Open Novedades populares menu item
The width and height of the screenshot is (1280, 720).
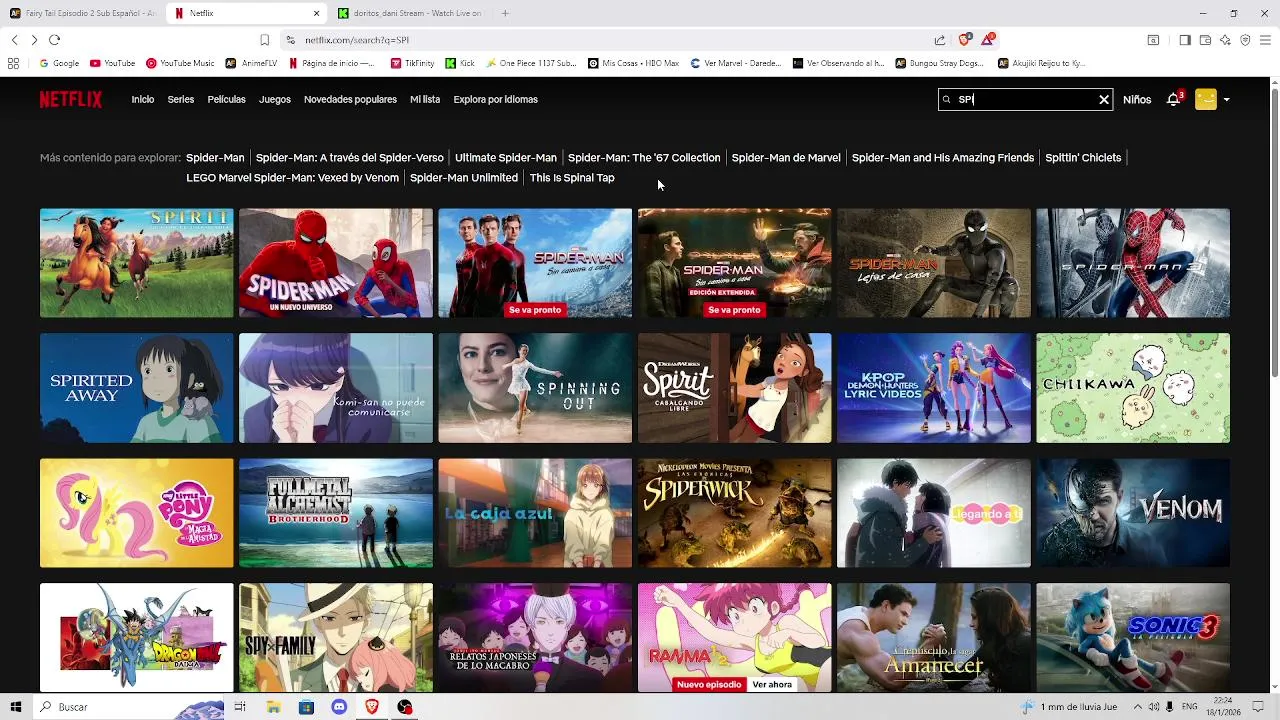pos(350,100)
